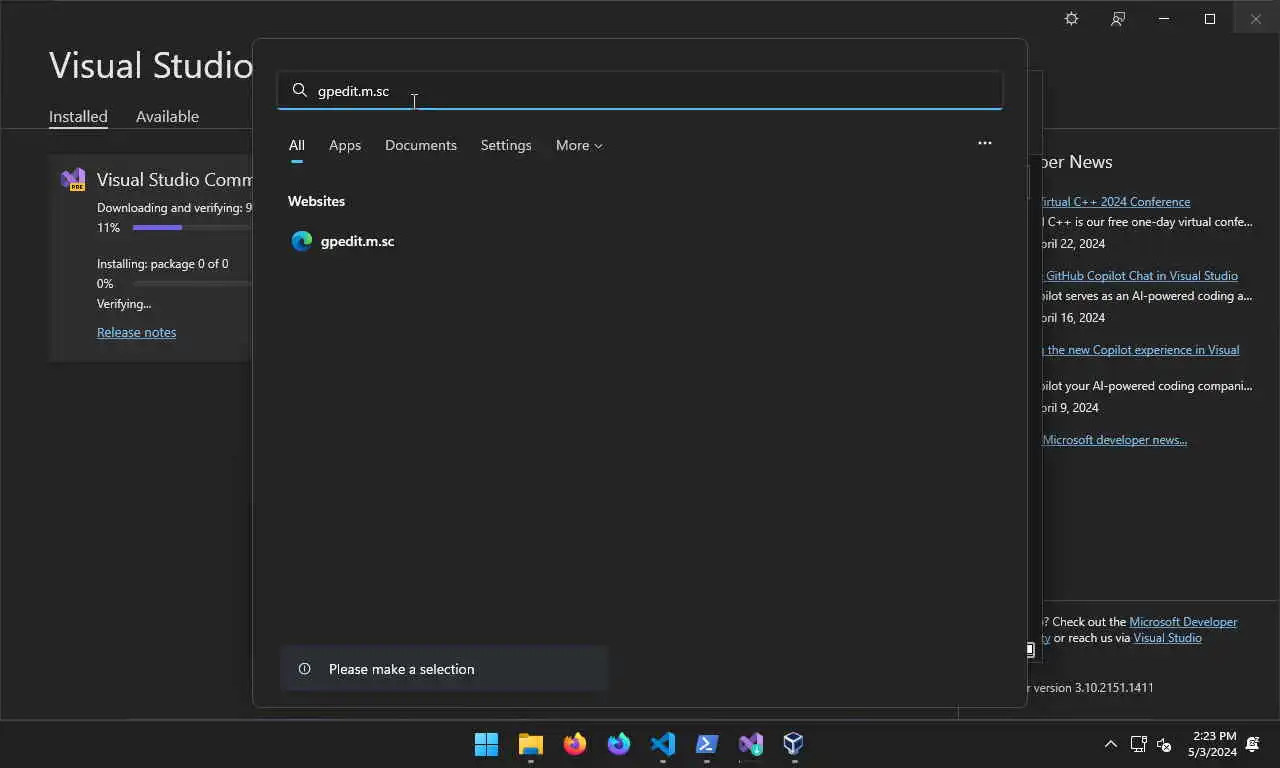Open VirtualBox from taskbar

[794, 744]
